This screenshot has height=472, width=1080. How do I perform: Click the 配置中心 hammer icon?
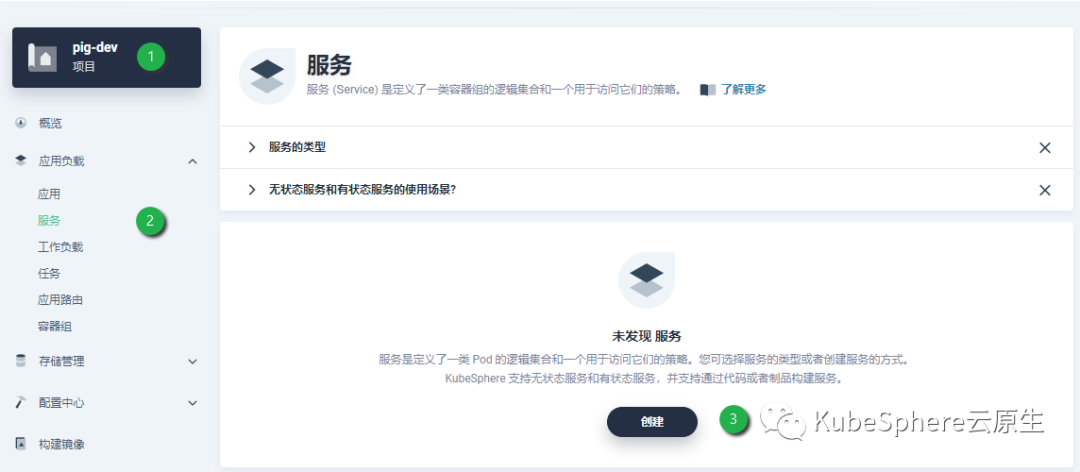[x=20, y=403]
